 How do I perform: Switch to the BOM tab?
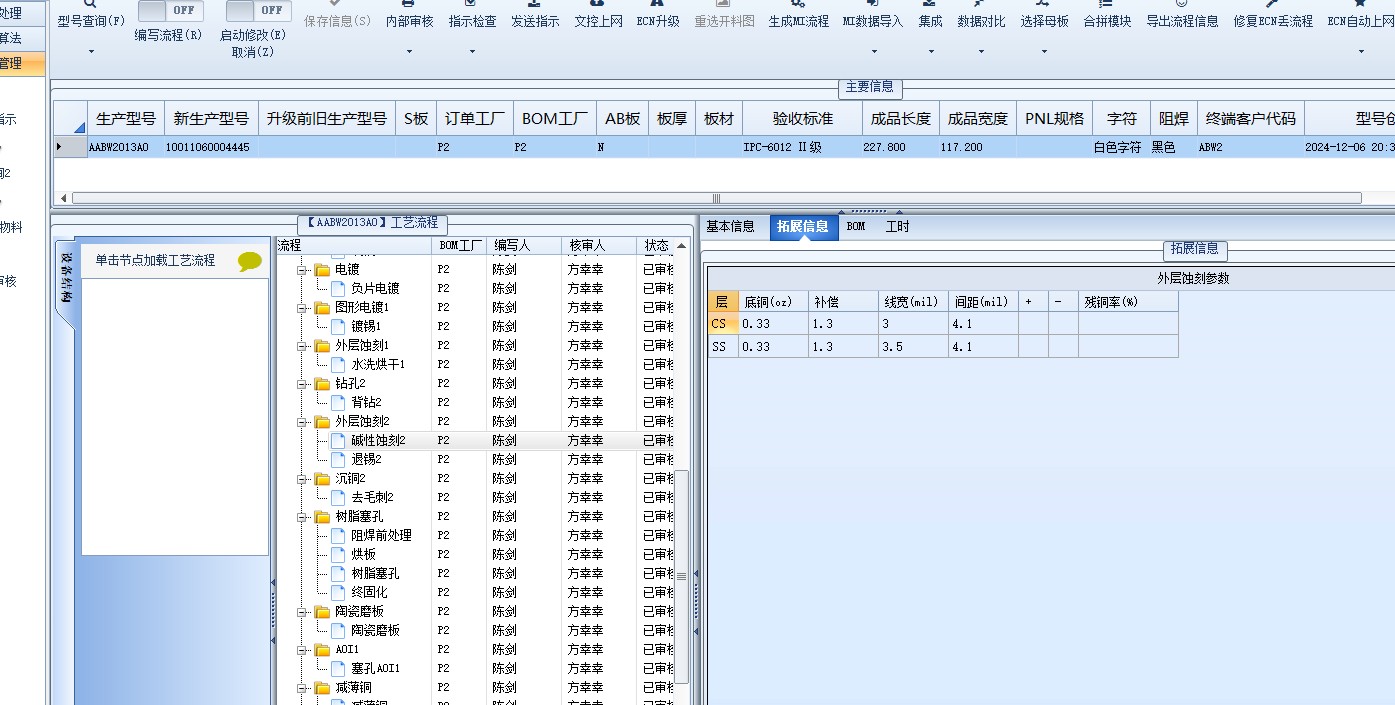click(856, 227)
